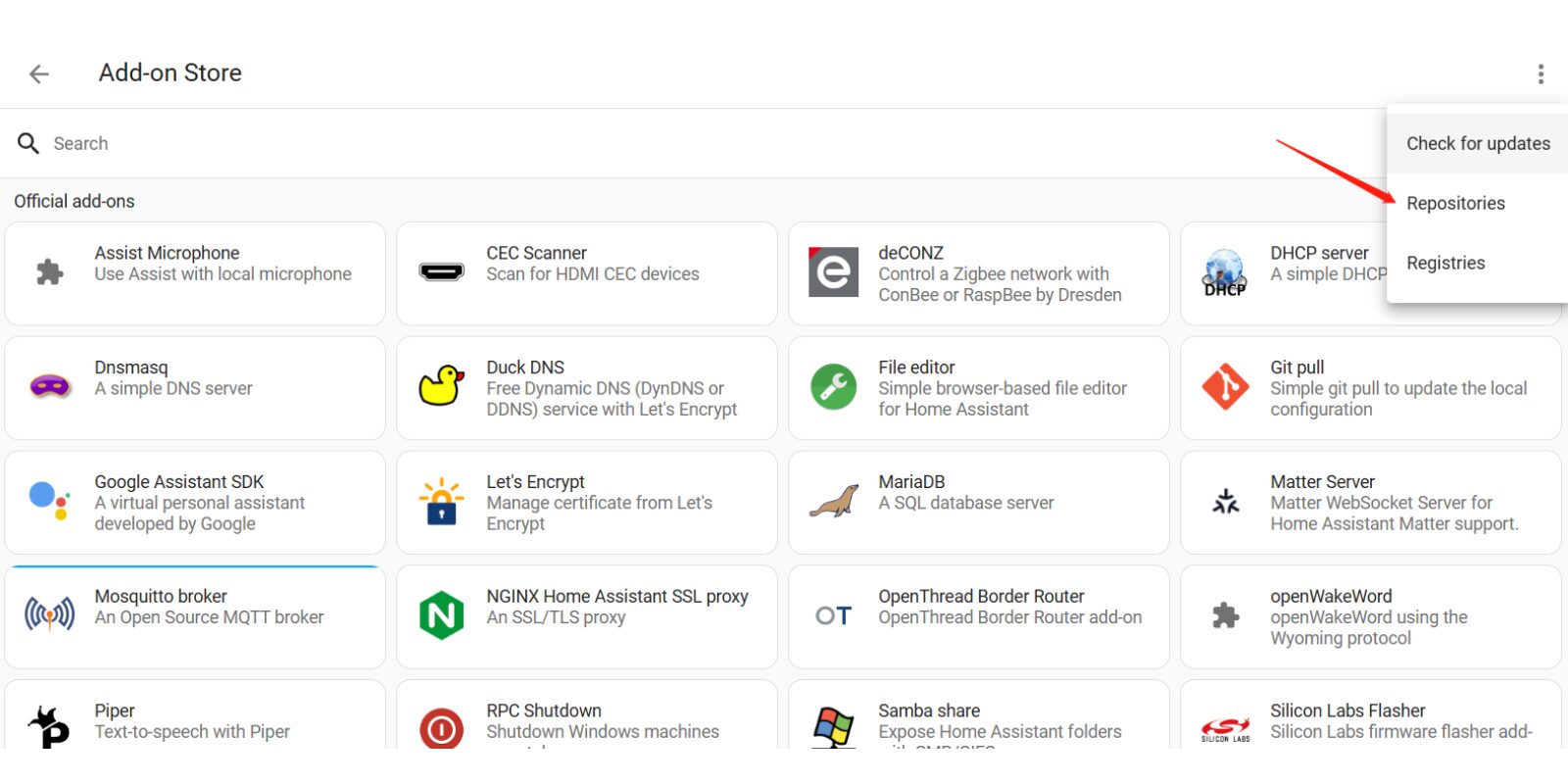The image size is (1568, 784).
Task: Click the OpenThread Border Router OT icon
Action: pyautogui.click(x=833, y=615)
